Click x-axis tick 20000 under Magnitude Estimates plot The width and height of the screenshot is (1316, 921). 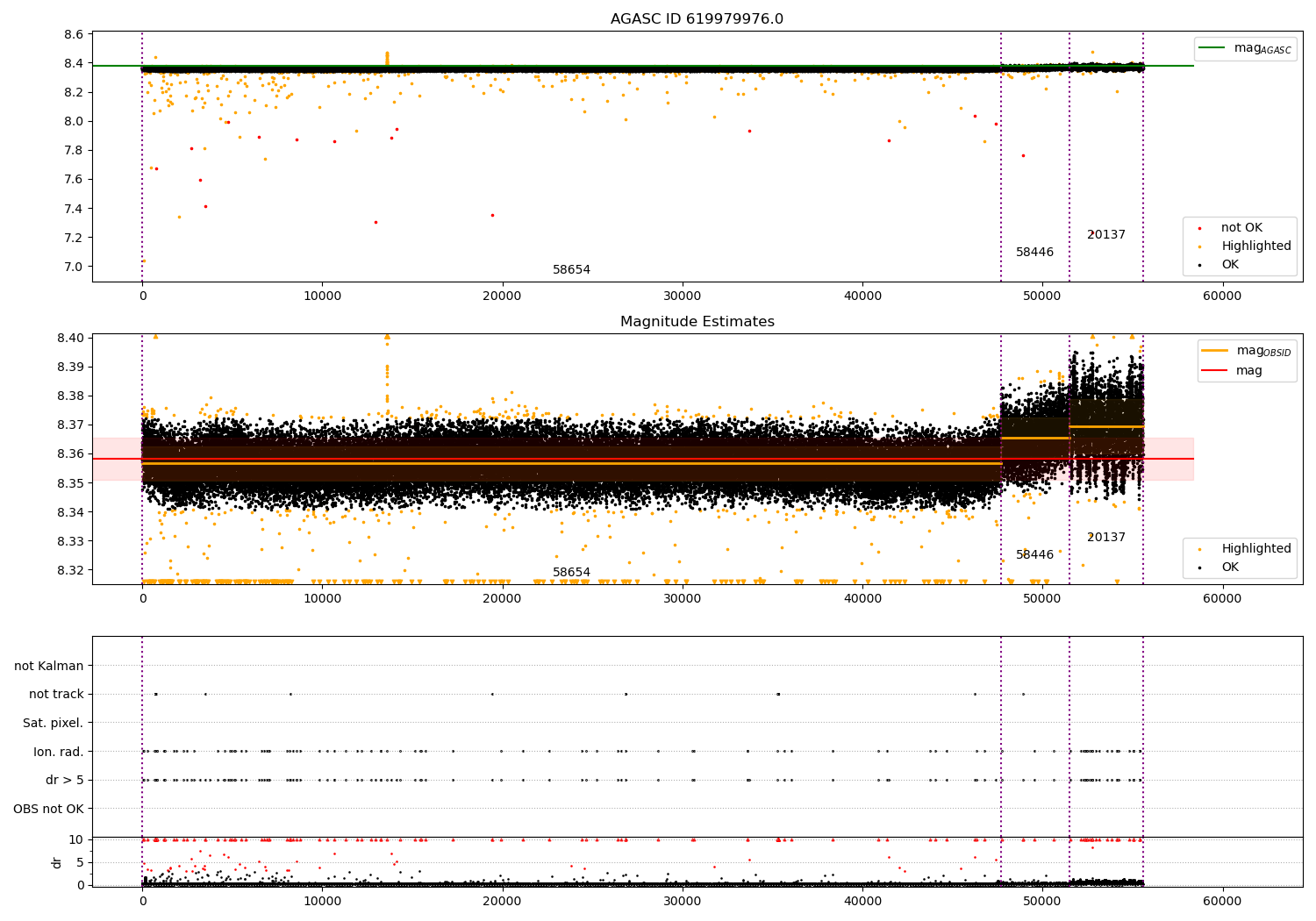click(503, 599)
